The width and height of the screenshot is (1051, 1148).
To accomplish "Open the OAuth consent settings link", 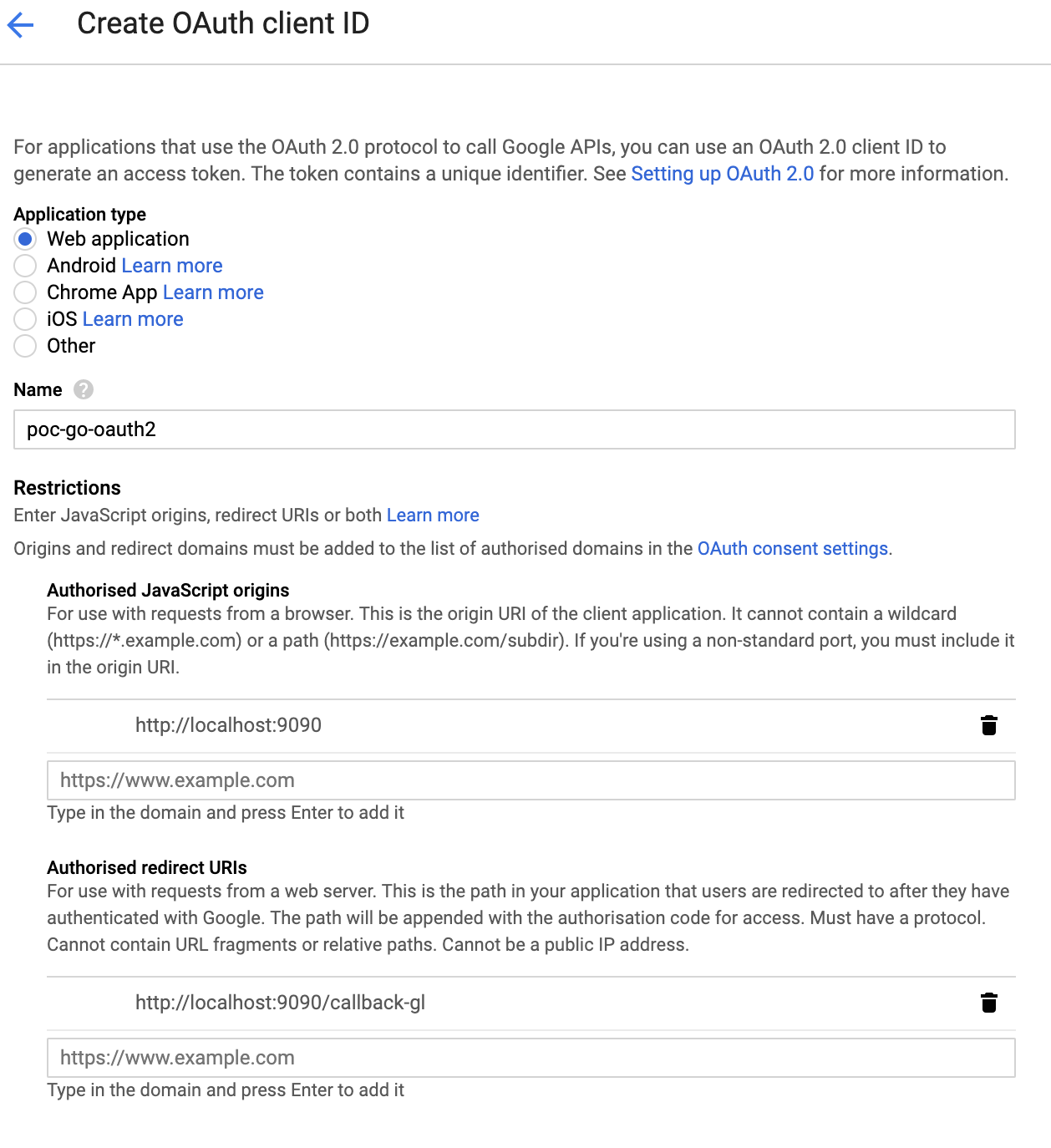I will [x=792, y=549].
